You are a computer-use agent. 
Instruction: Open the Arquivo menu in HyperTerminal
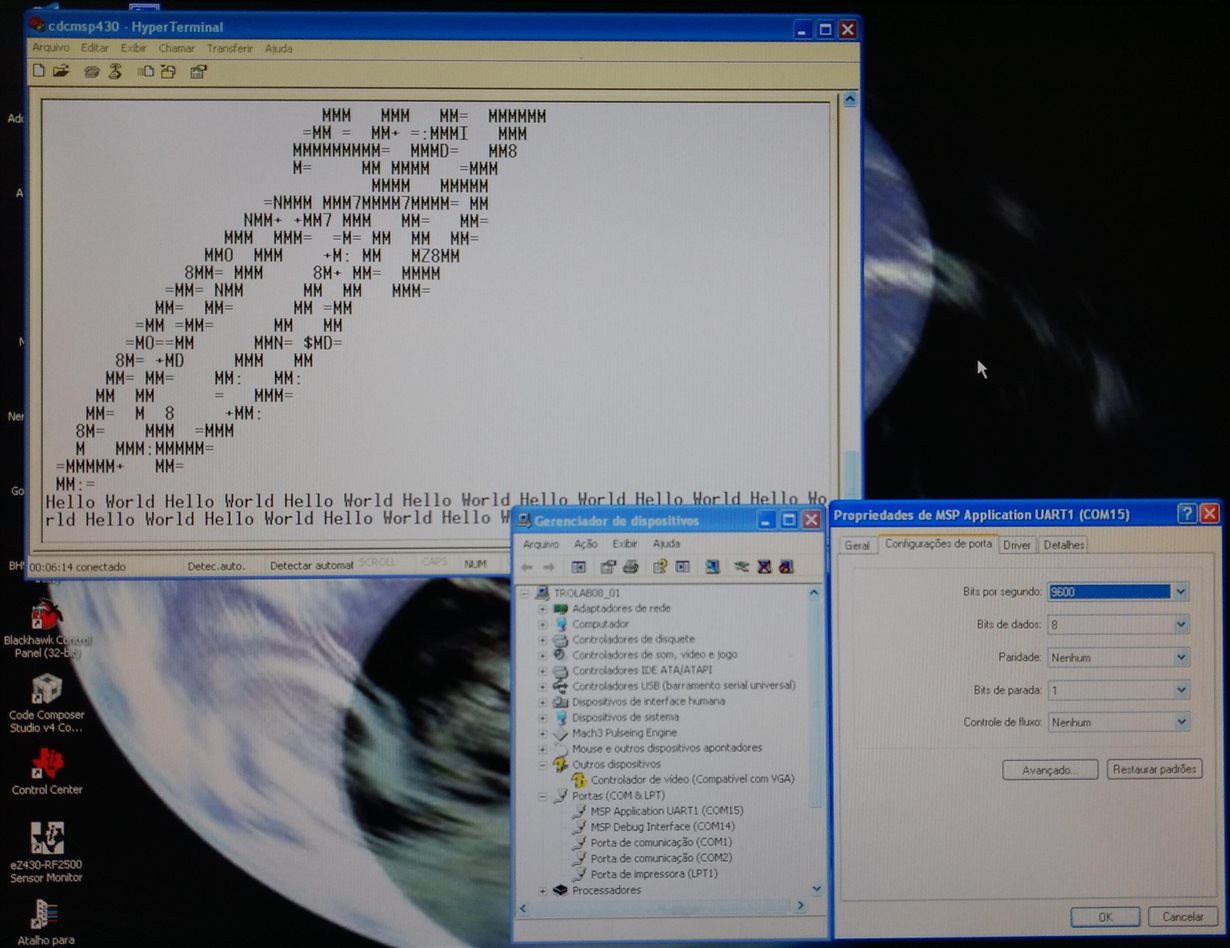click(50, 48)
